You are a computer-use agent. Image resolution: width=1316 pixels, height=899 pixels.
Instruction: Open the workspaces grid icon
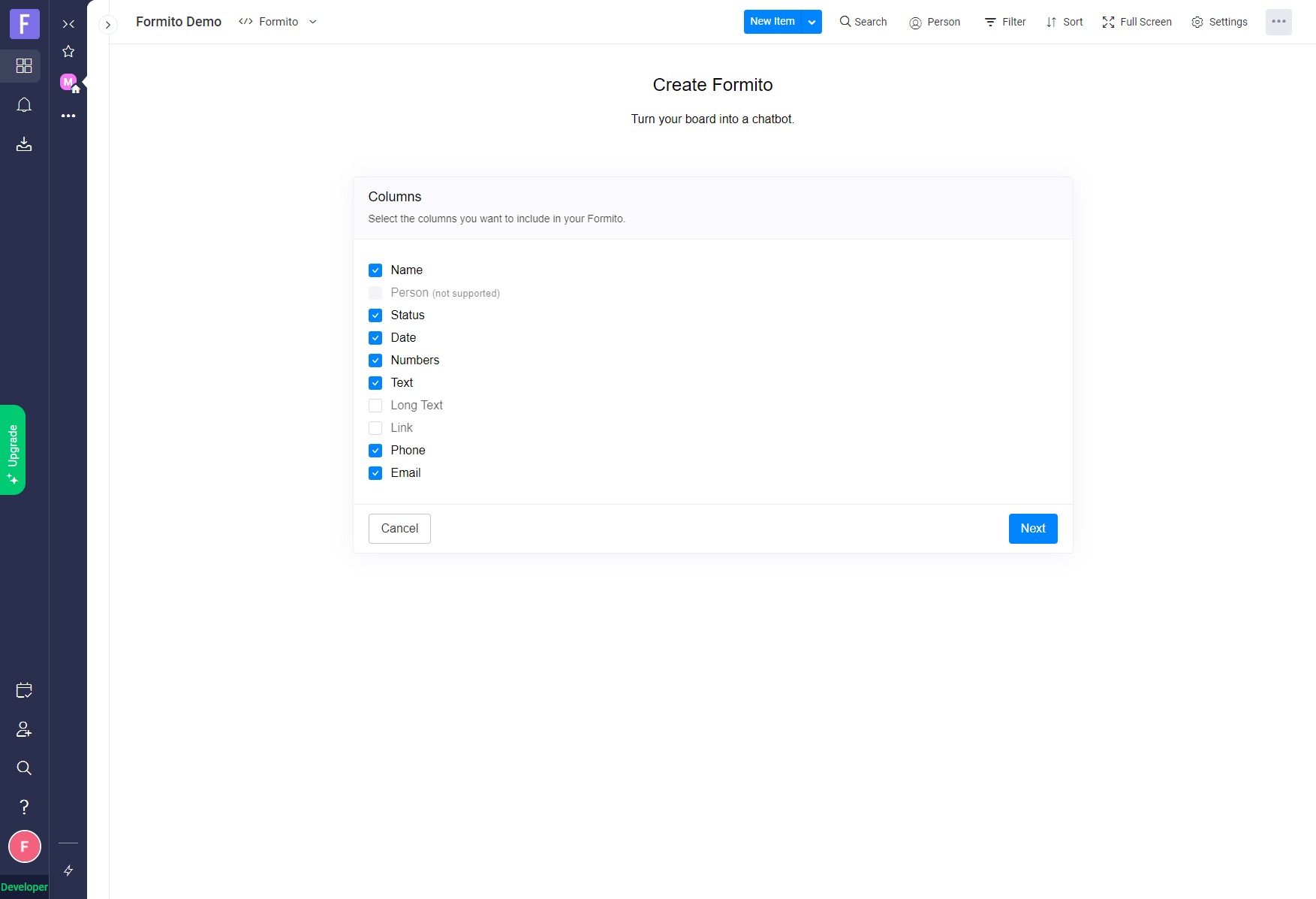coord(24,66)
